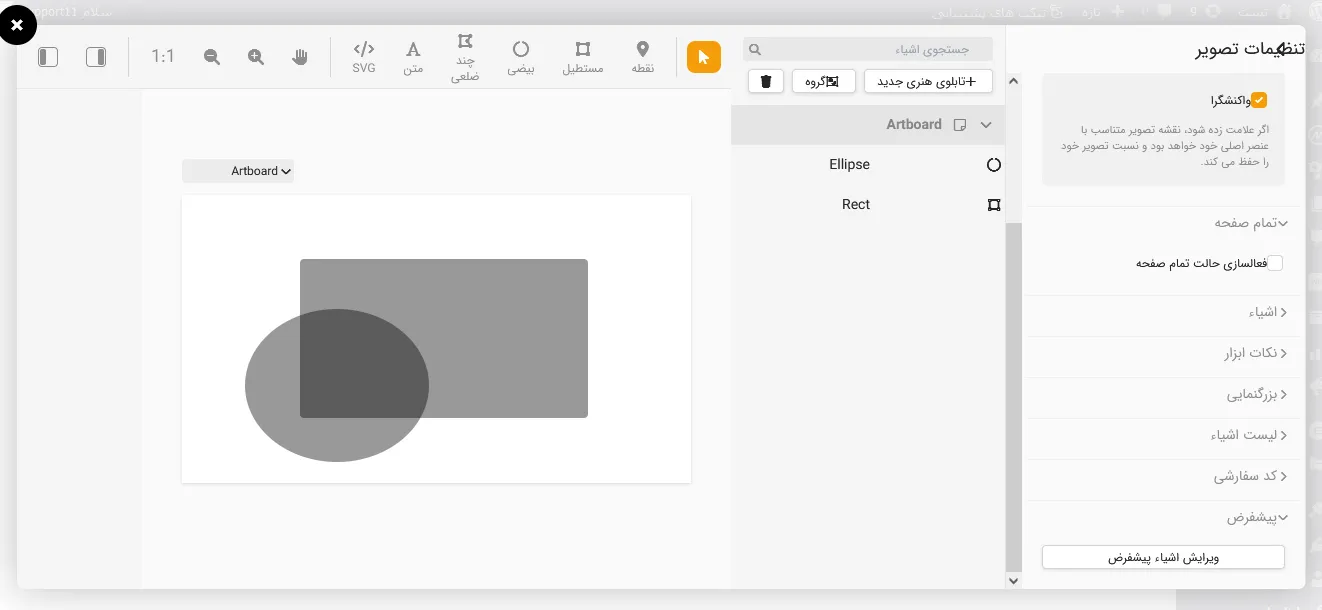Image resolution: width=1322 pixels, height=610 pixels.
Task: Expand the object list (لیست اشیاء) section
Action: [x=1249, y=436]
